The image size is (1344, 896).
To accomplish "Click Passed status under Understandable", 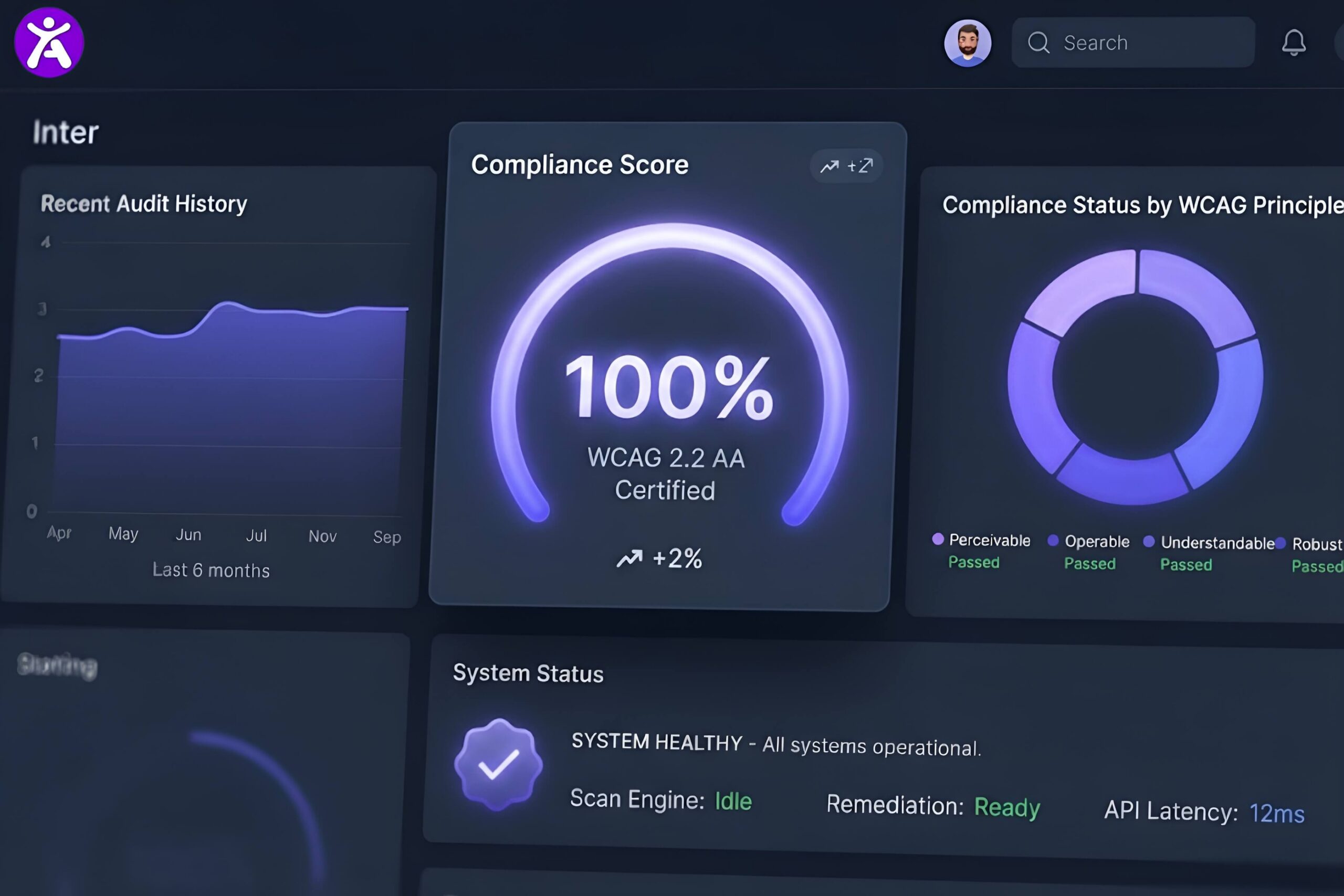I will click(1186, 565).
